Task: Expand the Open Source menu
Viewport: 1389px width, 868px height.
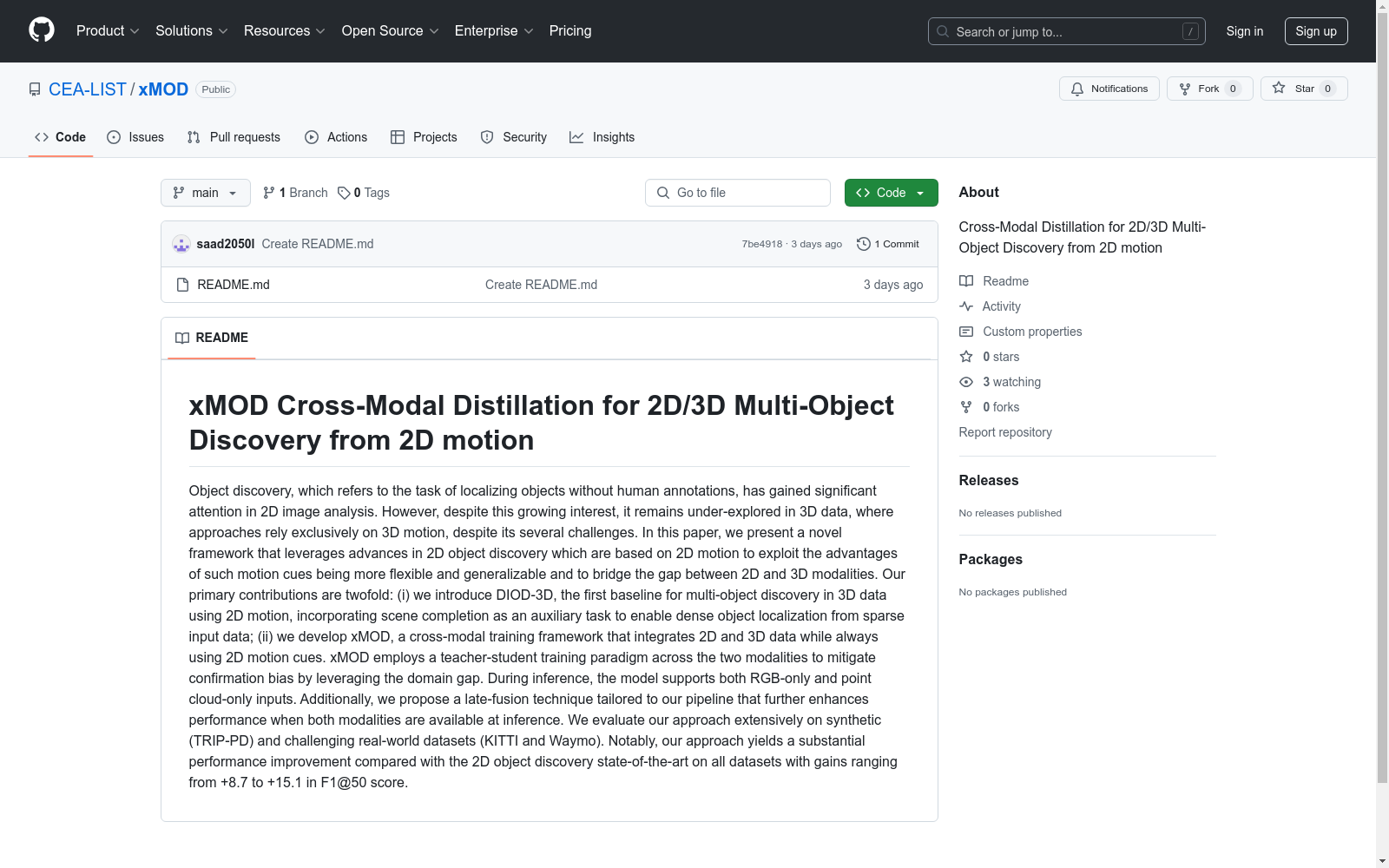Action: tap(391, 31)
